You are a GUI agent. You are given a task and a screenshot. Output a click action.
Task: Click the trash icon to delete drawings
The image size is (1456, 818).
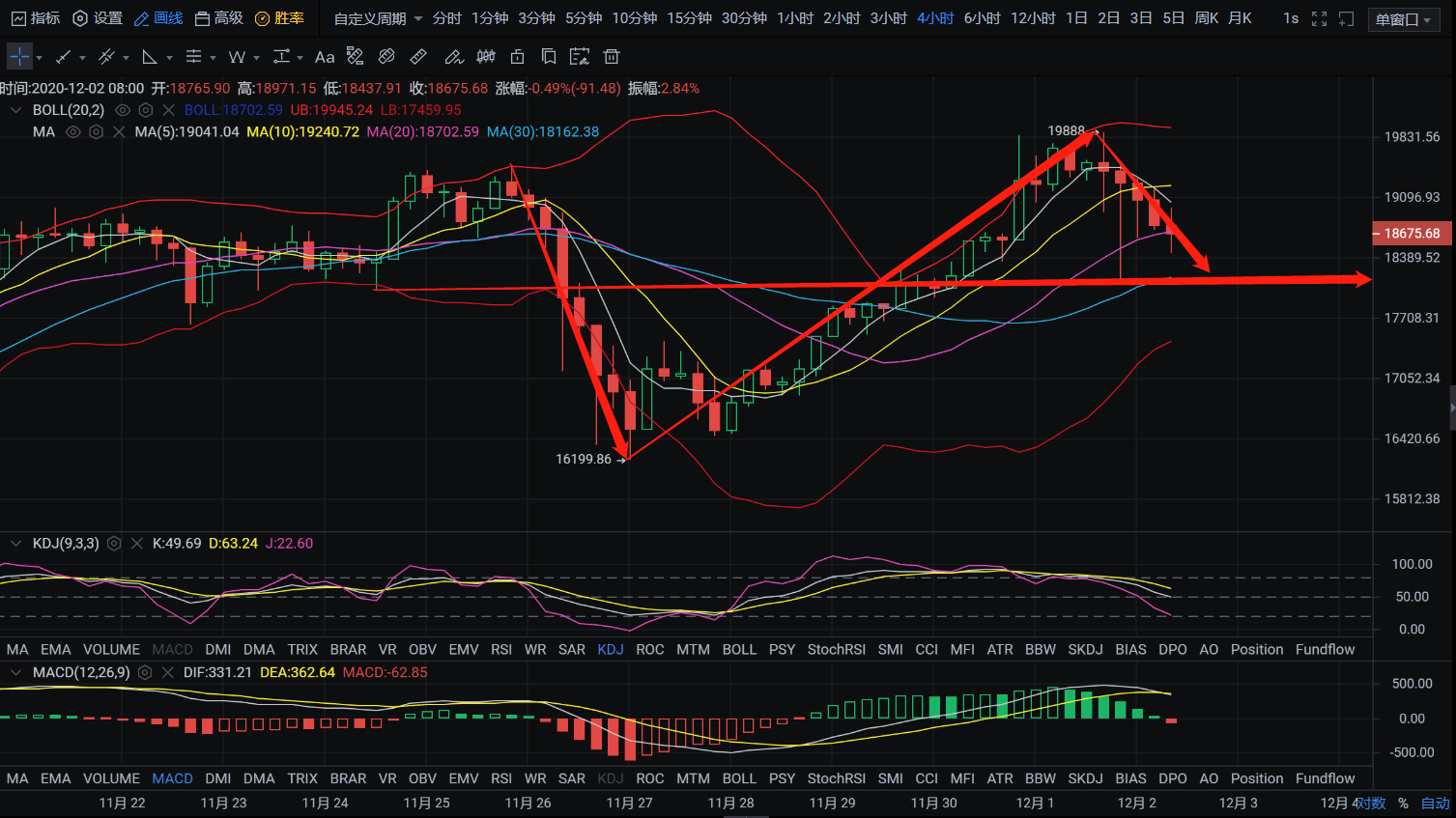pyautogui.click(x=611, y=57)
